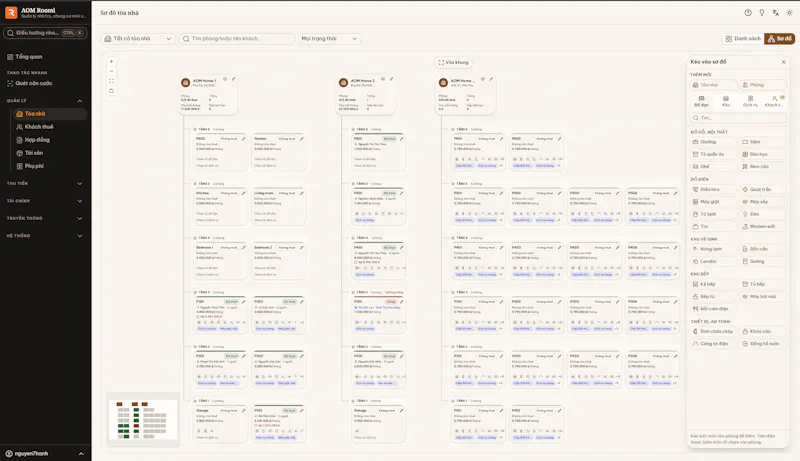Switch to Đồ đạc tab in panel
Screen dimensions: 800x461
702,101
